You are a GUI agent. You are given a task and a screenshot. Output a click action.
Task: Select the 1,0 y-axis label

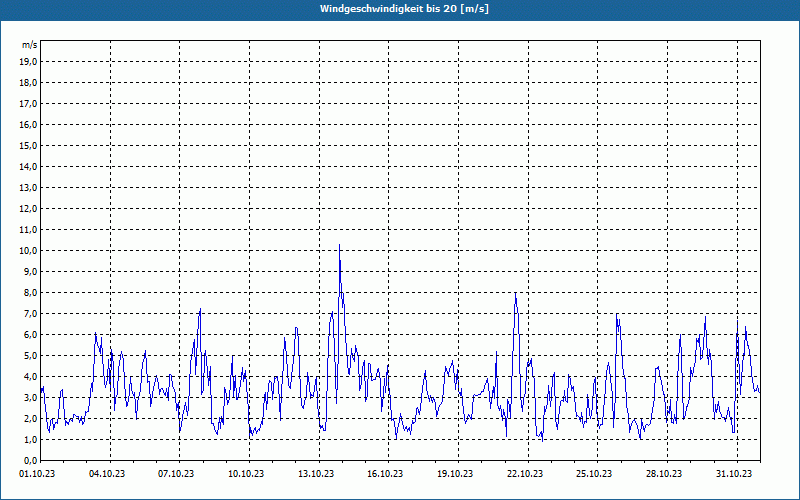pyautogui.click(x=30, y=439)
